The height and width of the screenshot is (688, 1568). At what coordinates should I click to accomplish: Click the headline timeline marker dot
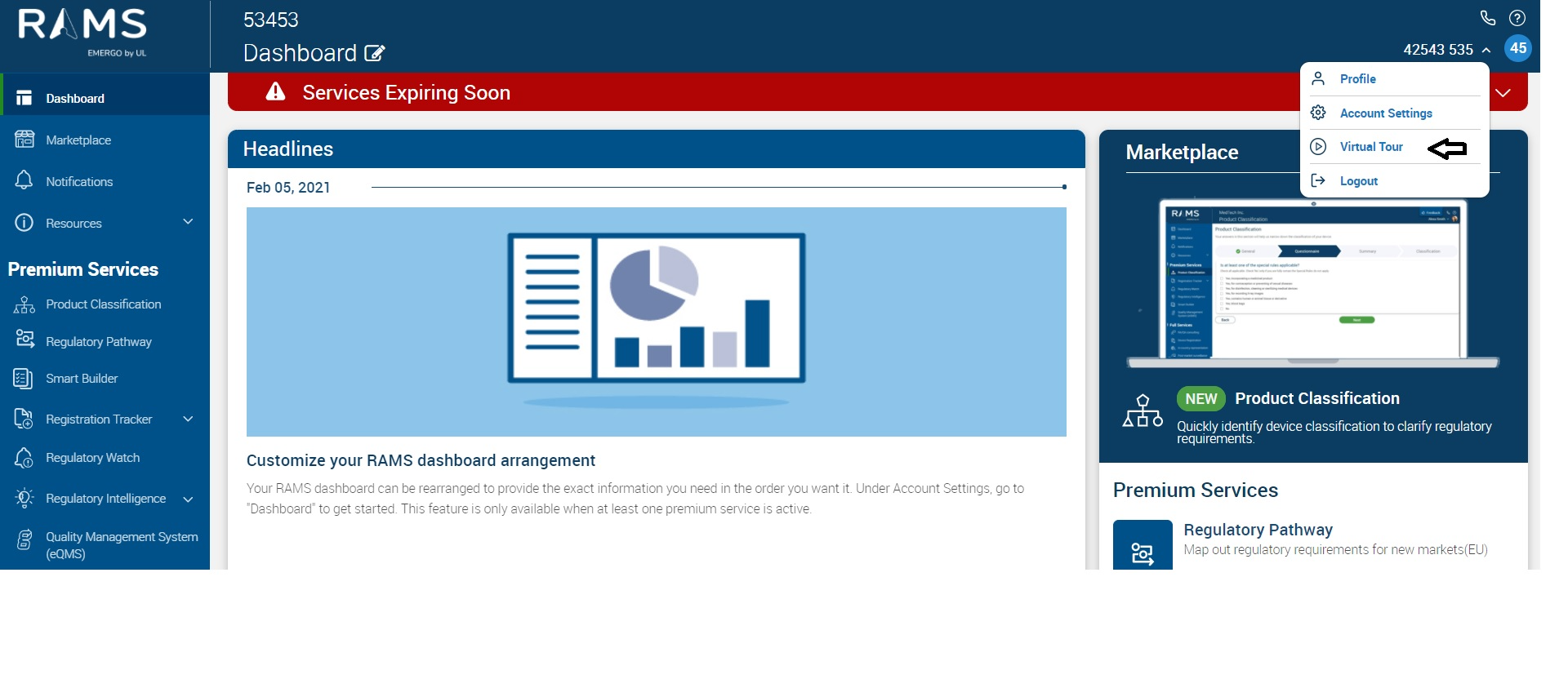(1064, 187)
